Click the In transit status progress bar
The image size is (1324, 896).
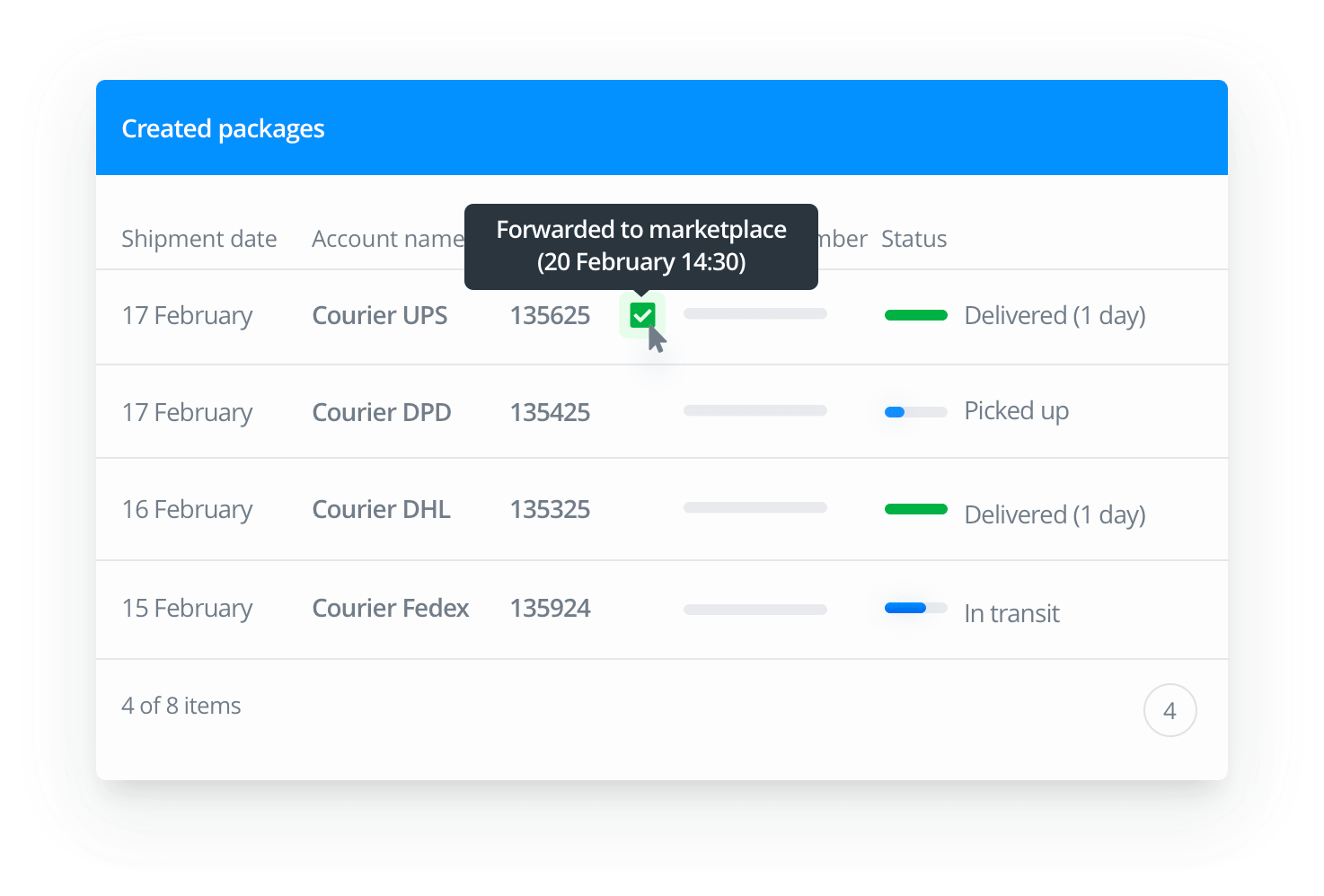(915, 608)
